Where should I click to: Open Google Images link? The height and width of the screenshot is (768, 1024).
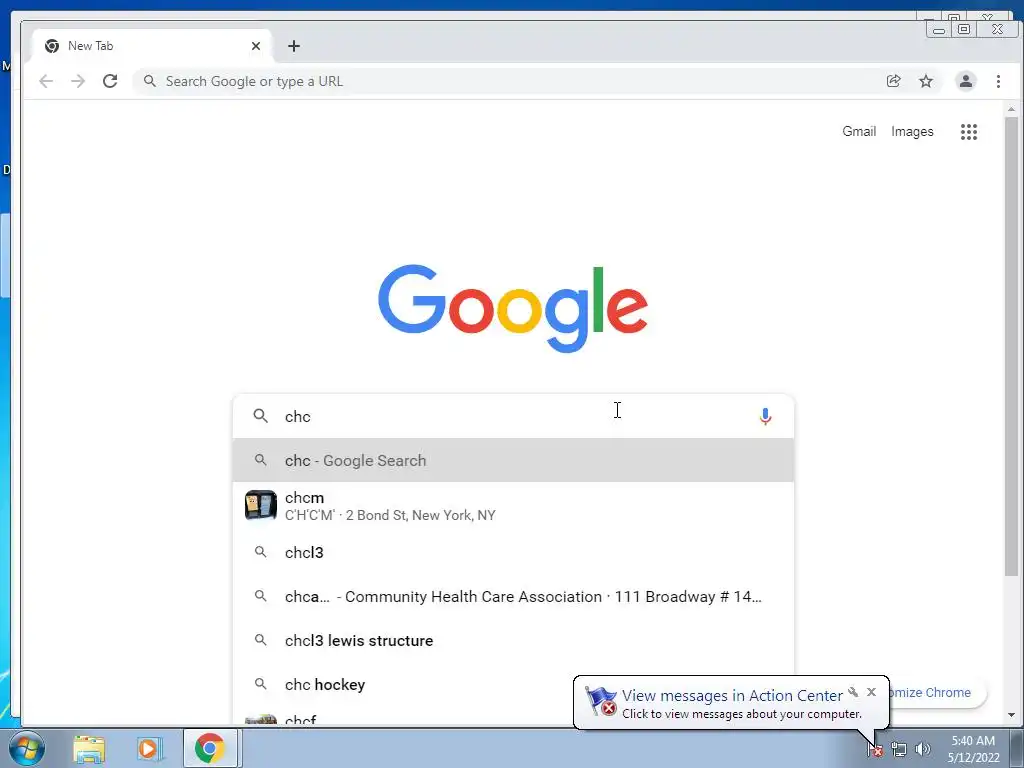tap(912, 131)
